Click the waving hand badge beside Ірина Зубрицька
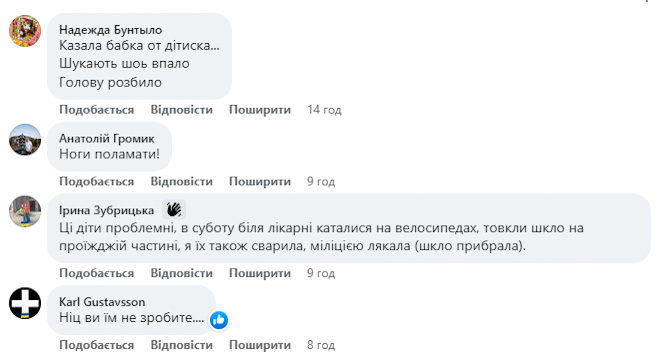 174,209
